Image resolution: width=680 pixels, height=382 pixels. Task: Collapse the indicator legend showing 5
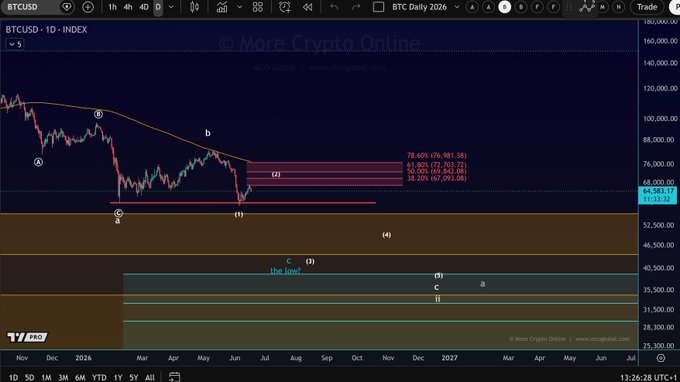click(14, 44)
